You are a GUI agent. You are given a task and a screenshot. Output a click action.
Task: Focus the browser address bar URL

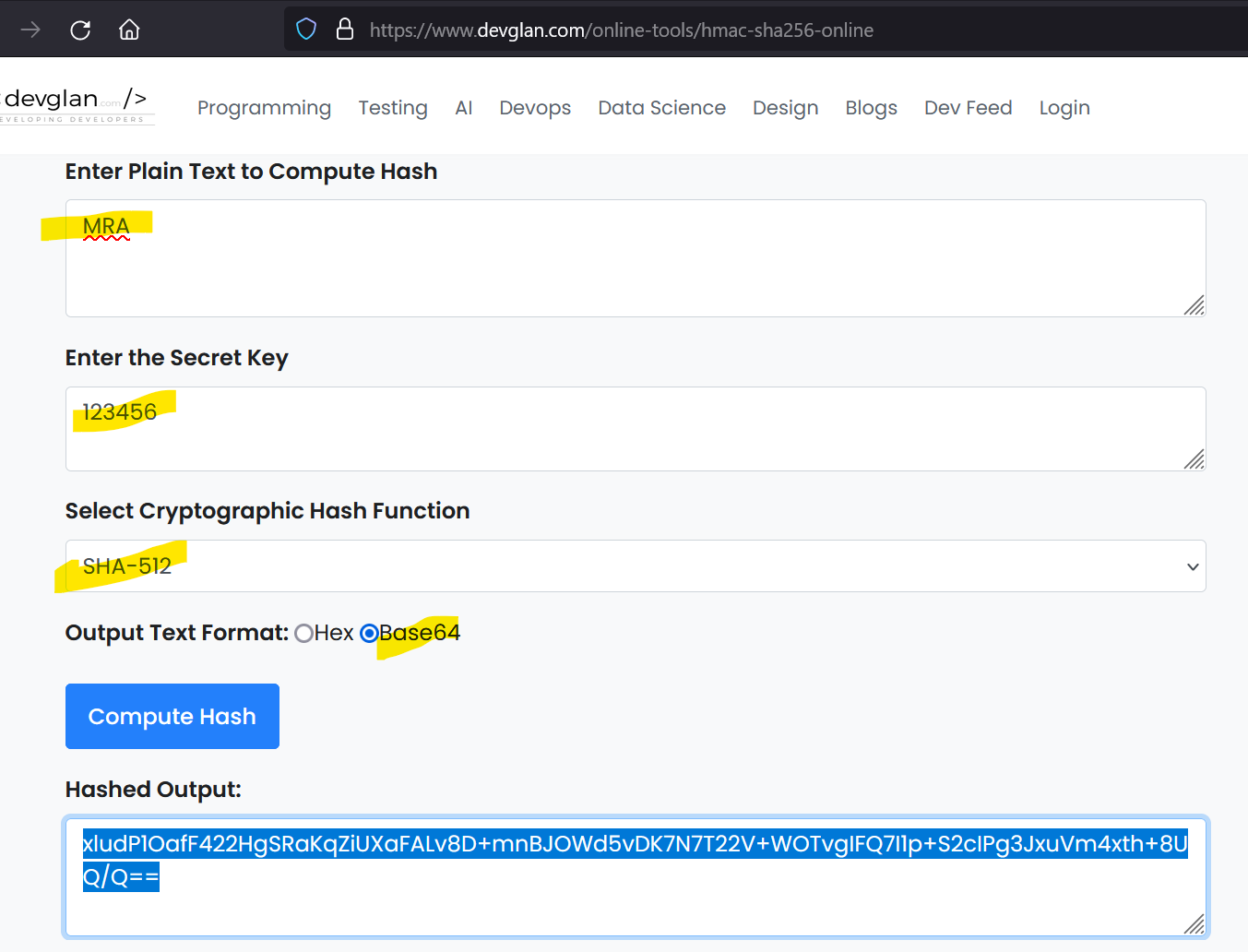pos(622,30)
